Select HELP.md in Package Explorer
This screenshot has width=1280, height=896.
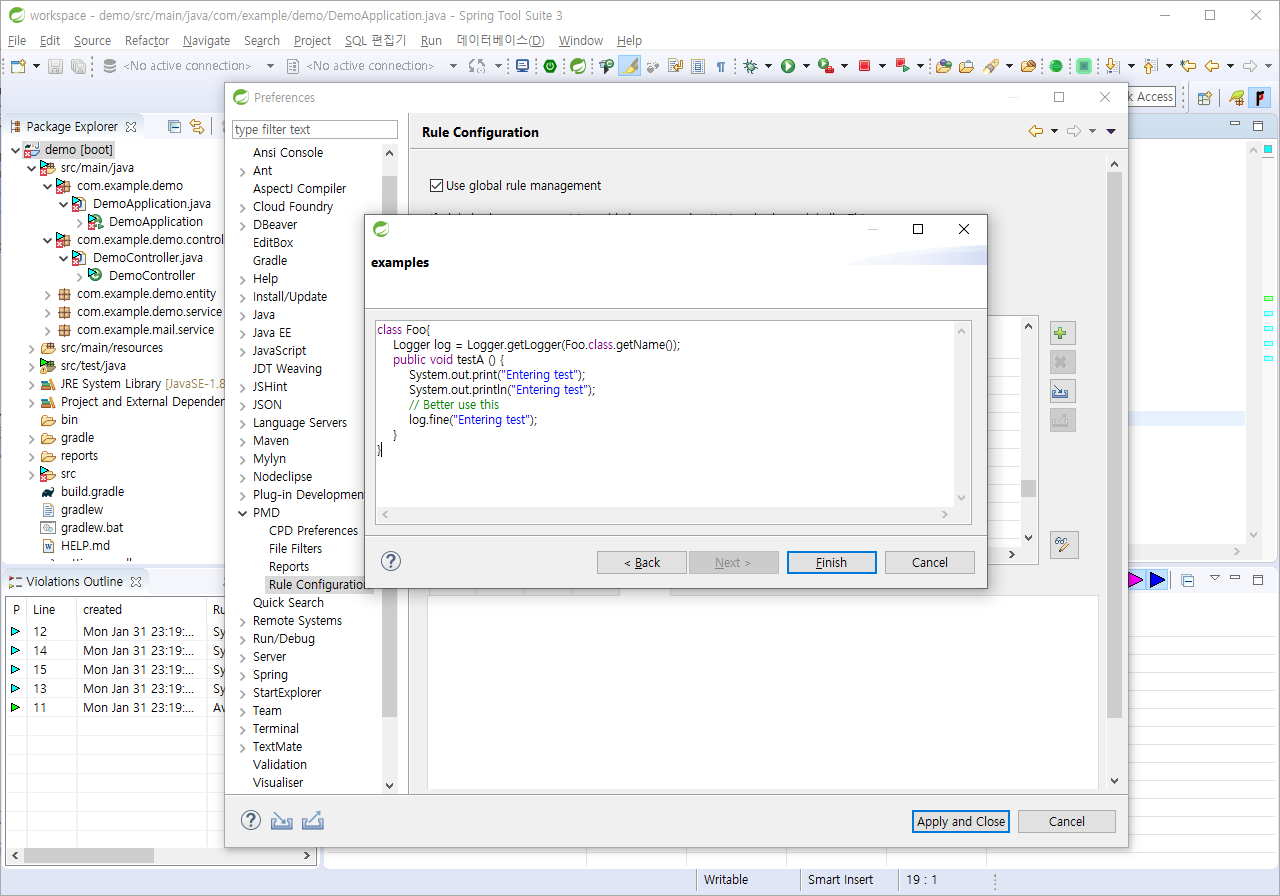(85, 545)
